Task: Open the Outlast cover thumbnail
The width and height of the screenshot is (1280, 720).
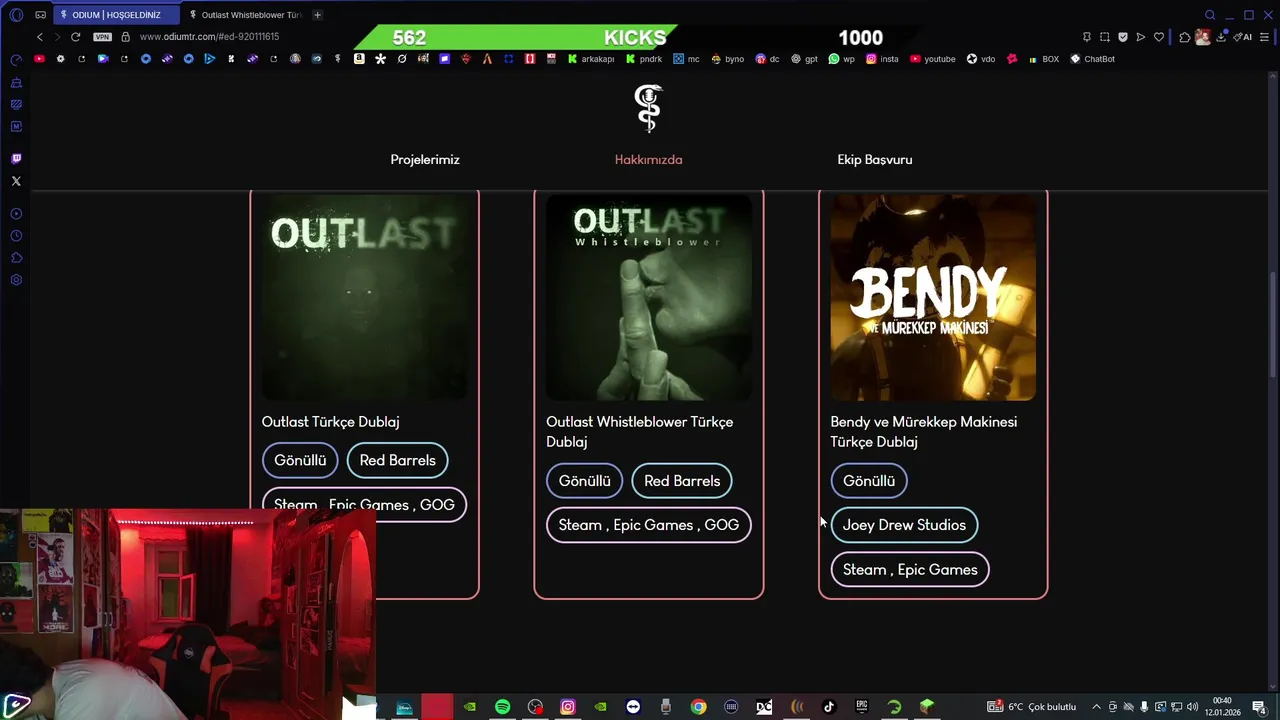Action: tap(364, 298)
